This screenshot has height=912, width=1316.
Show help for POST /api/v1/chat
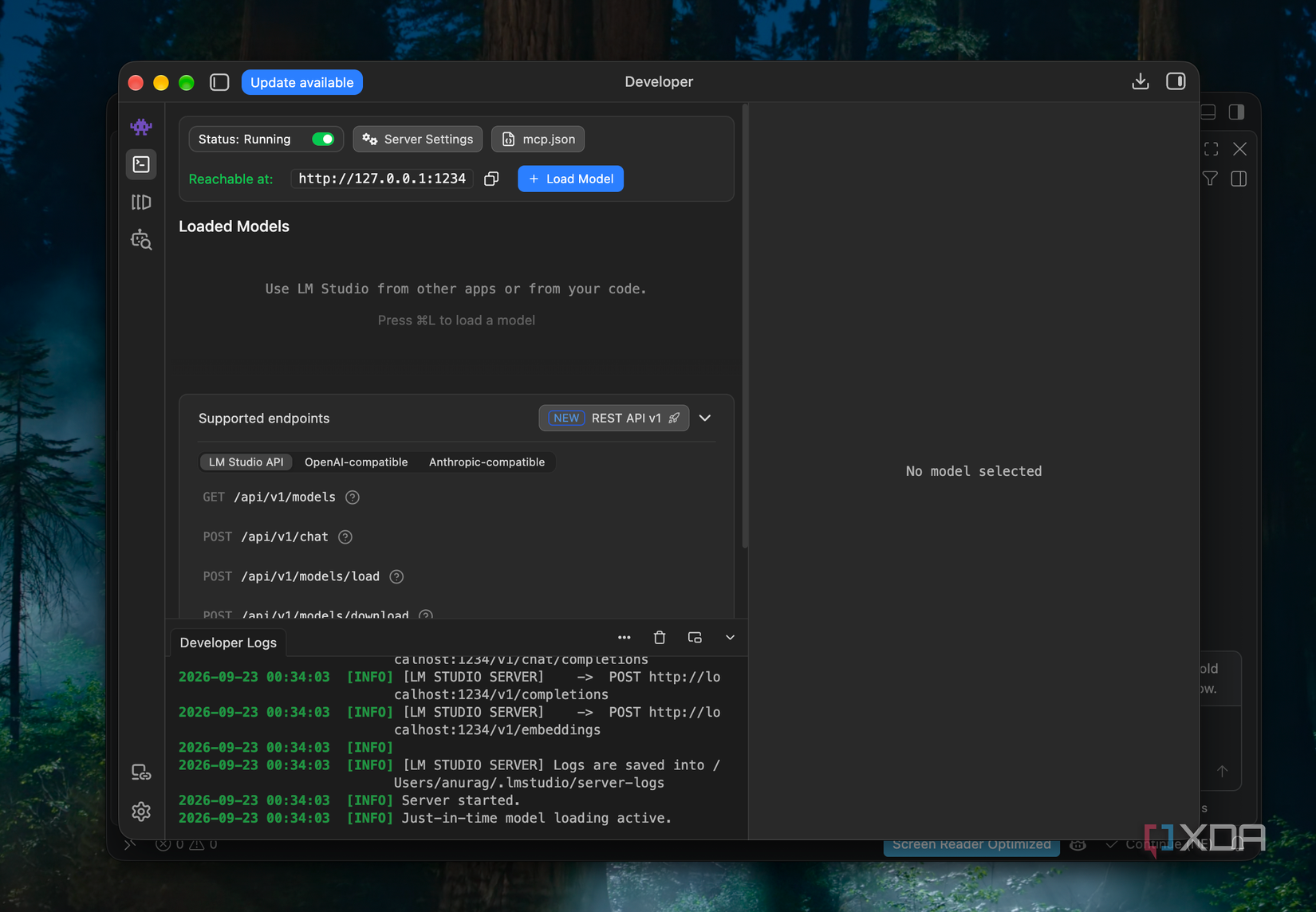(345, 537)
